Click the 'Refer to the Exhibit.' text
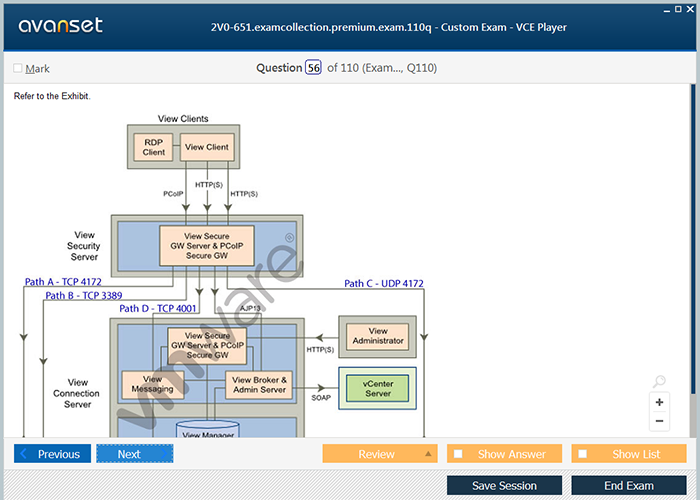The width and height of the screenshot is (700, 500). point(52,96)
